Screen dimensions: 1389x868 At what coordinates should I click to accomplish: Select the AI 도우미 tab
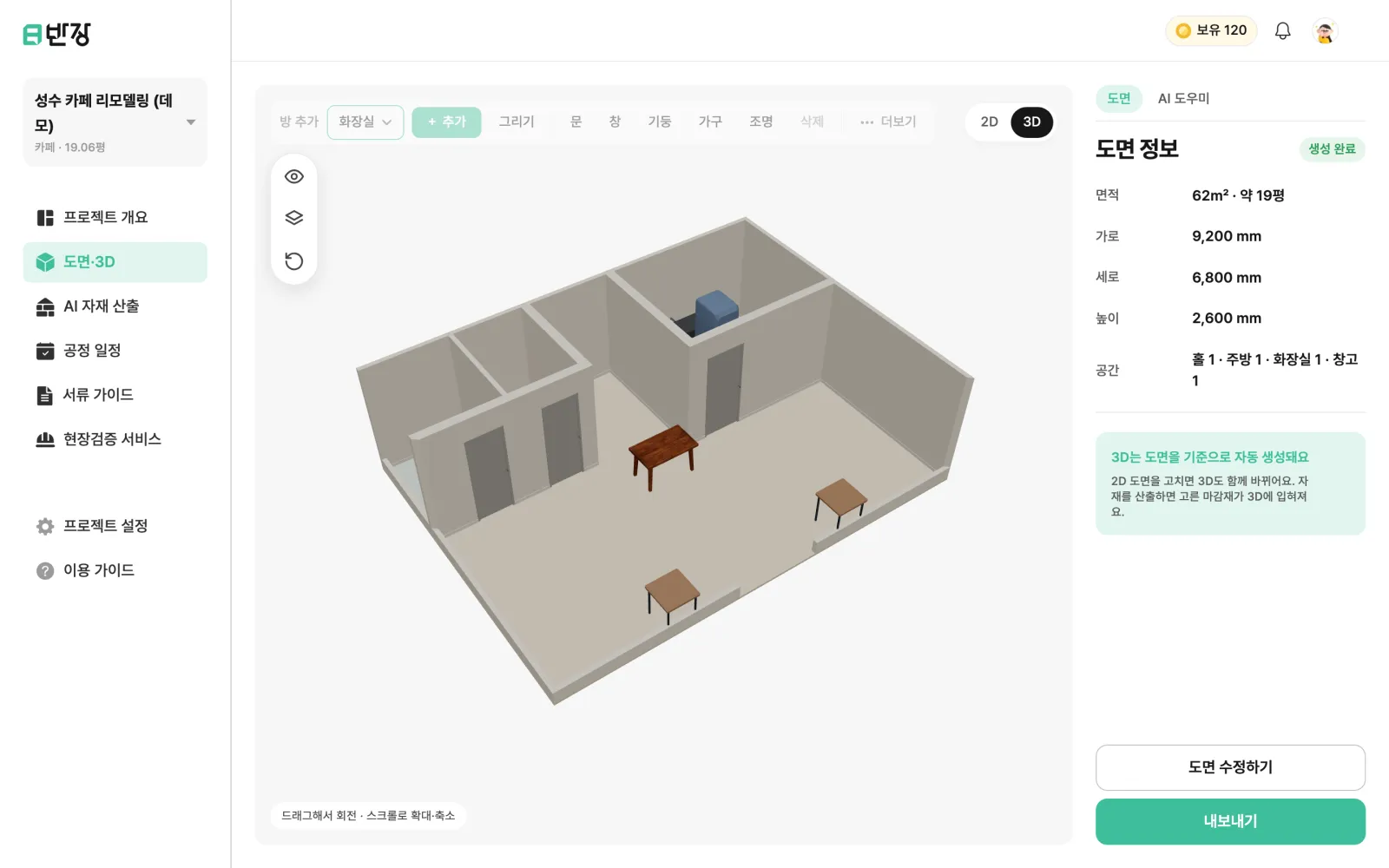pos(1183,98)
